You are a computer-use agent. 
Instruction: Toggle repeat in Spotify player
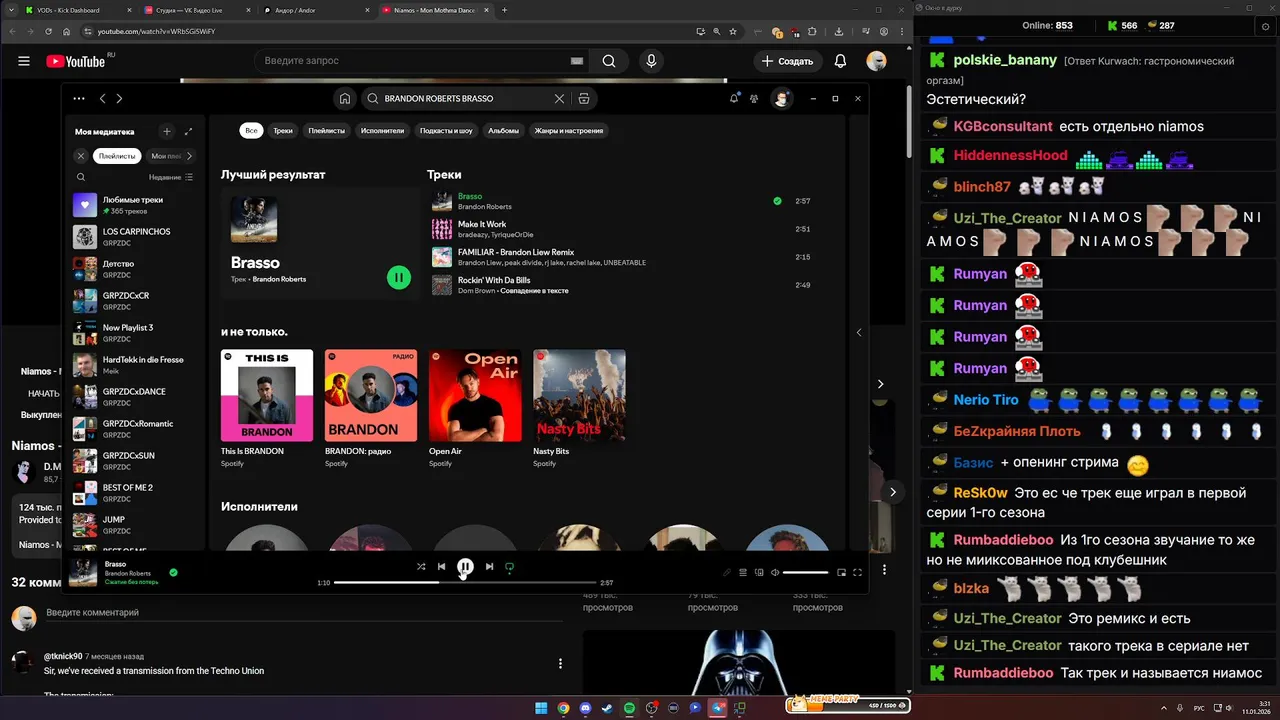coord(509,567)
